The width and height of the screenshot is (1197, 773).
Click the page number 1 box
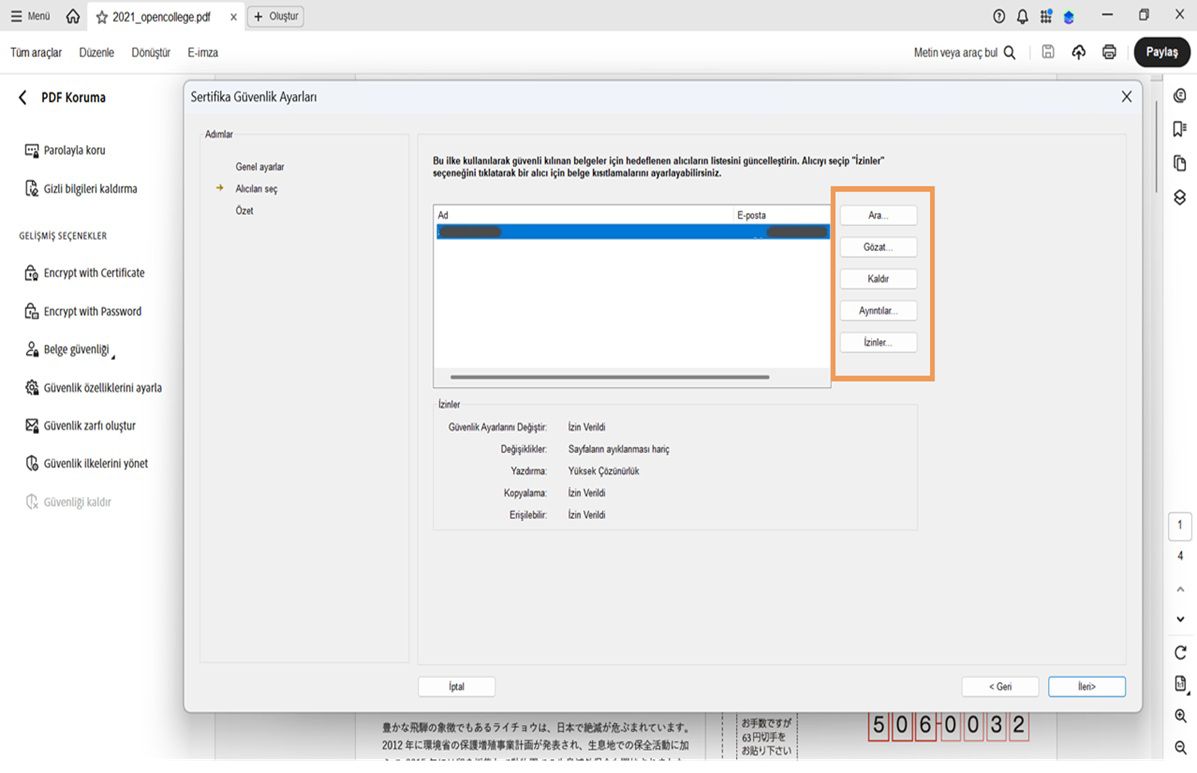click(x=1179, y=526)
